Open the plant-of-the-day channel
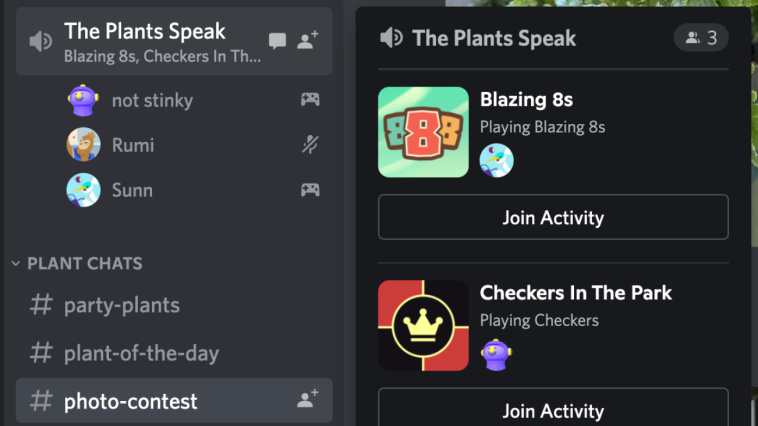This screenshot has width=758, height=426. [x=174, y=353]
